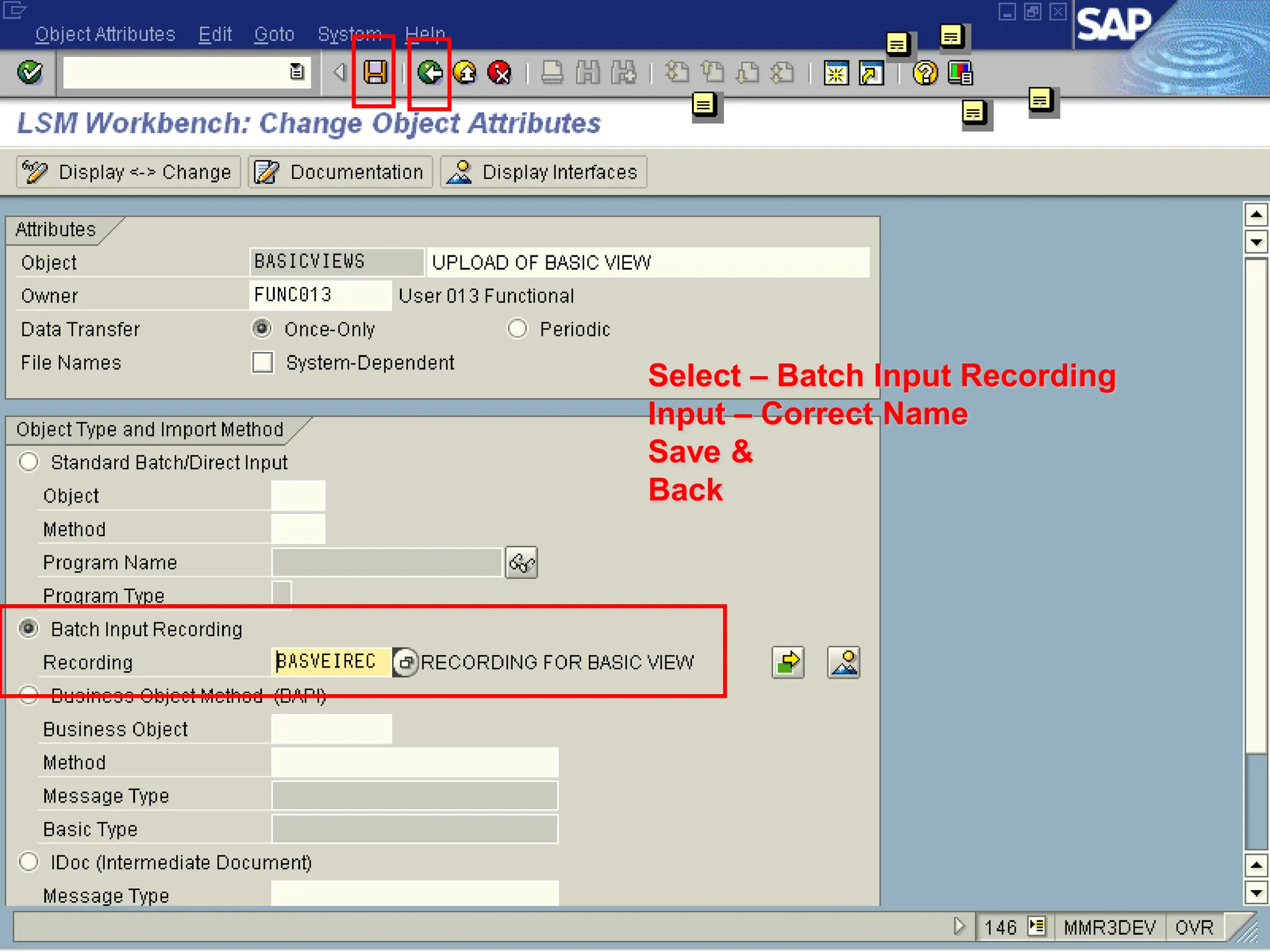This screenshot has width=1270, height=952.
Task: Click the Find binoculars icon
Action: click(587, 73)
